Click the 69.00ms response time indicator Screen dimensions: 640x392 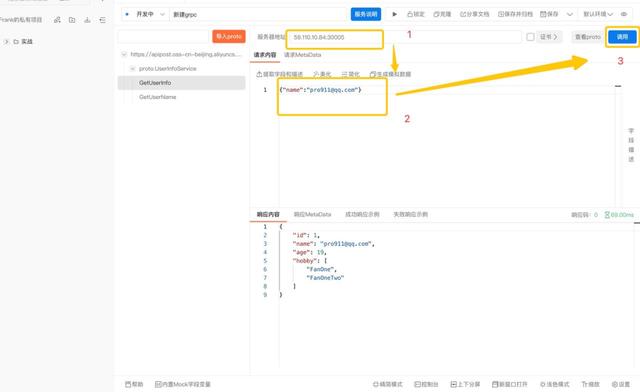click(619, 215)
